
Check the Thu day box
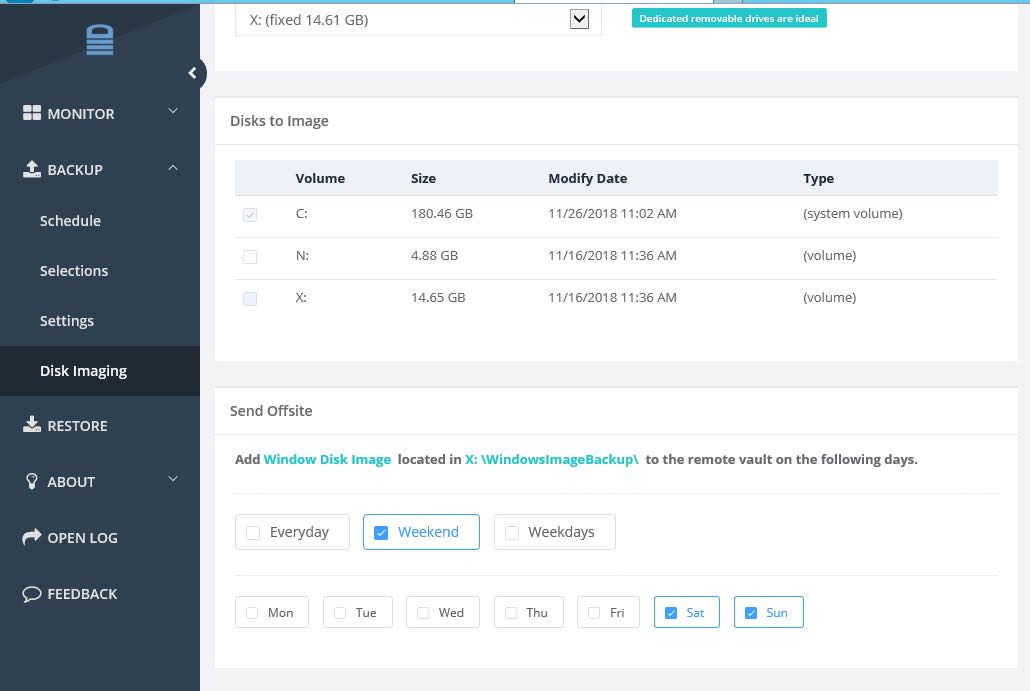click(529, 612)
